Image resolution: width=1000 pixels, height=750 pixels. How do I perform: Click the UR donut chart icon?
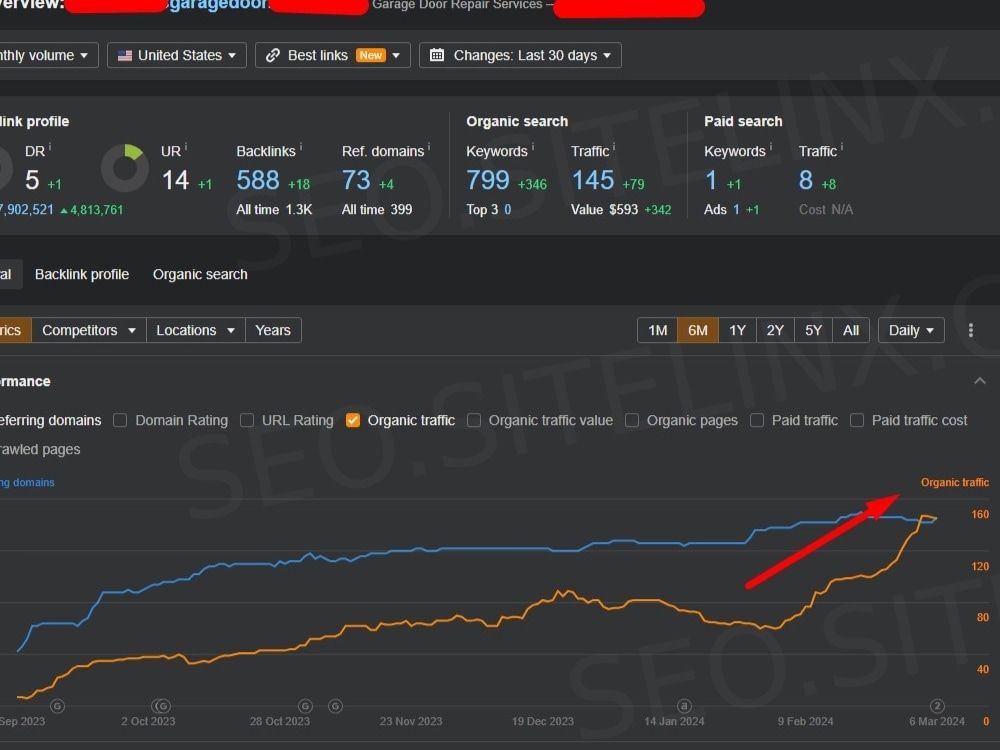click(x=125, y=168)
